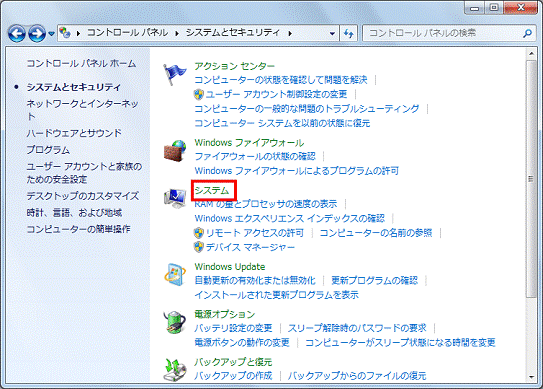Open コンピューターの簡単操作 in sidebar
543x389 pixels.
(x=78, y=229)
